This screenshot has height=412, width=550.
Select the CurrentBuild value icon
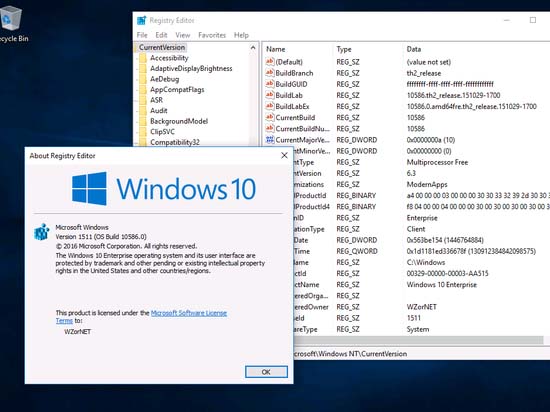(269, 117)
